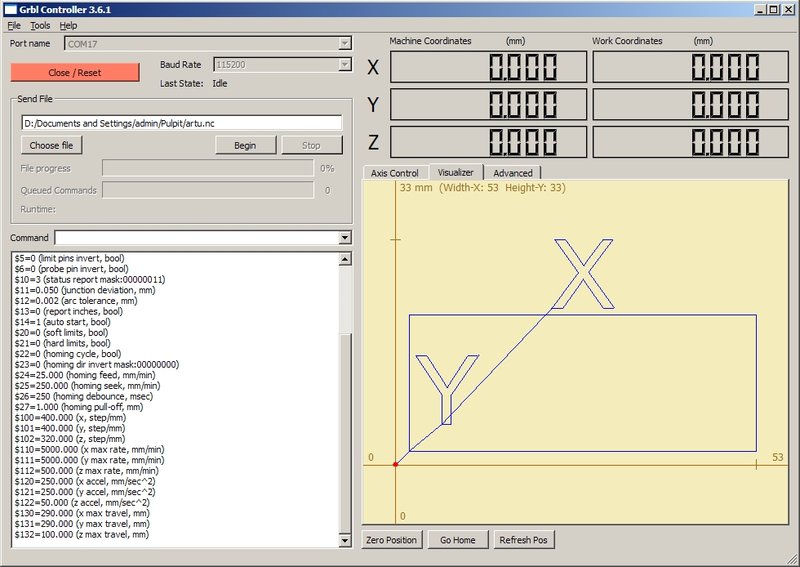Click the Machine Coordinates Y display
The image size is (800, 567).
[488, 104]
